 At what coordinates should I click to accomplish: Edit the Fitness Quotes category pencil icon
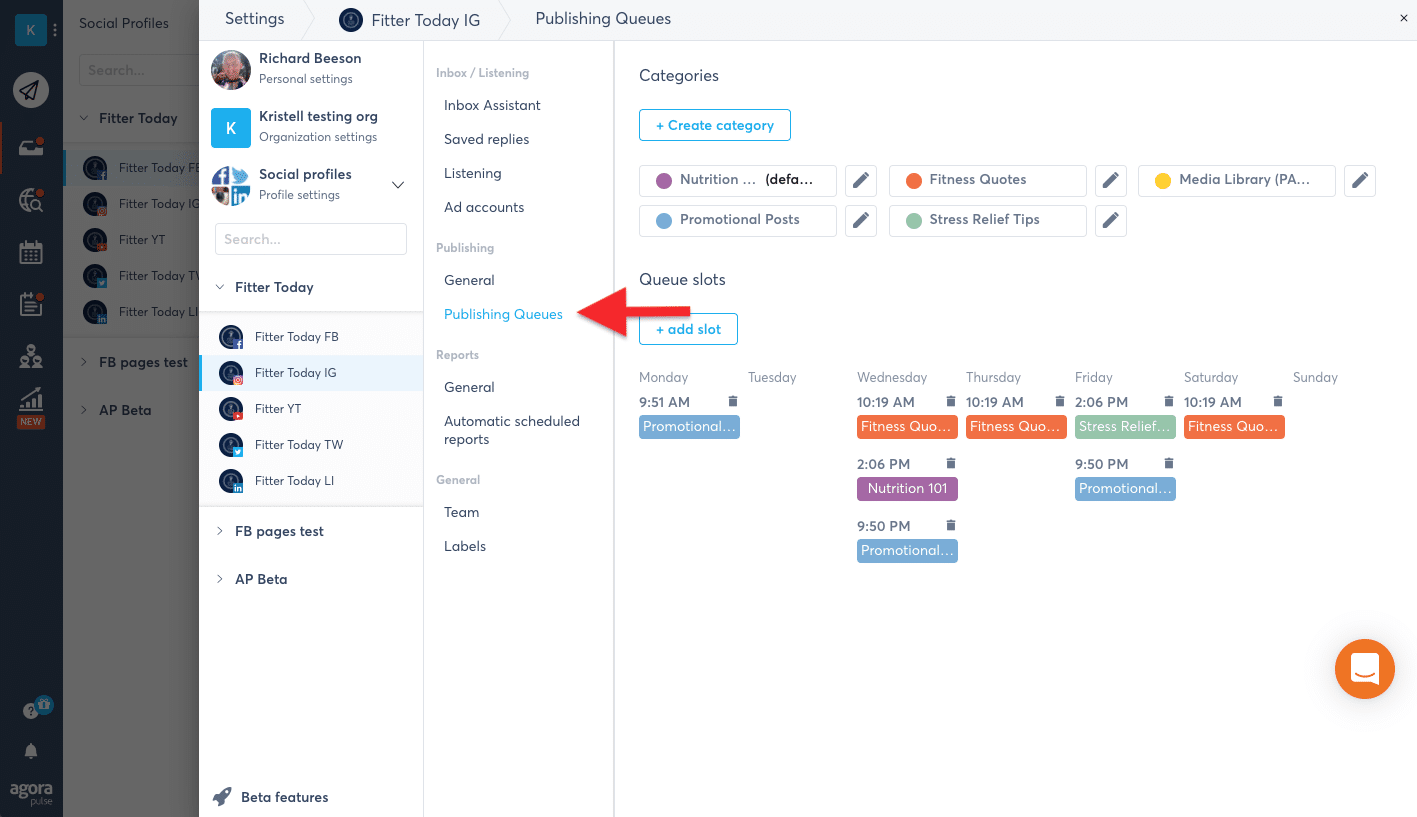pos(1111,181)
